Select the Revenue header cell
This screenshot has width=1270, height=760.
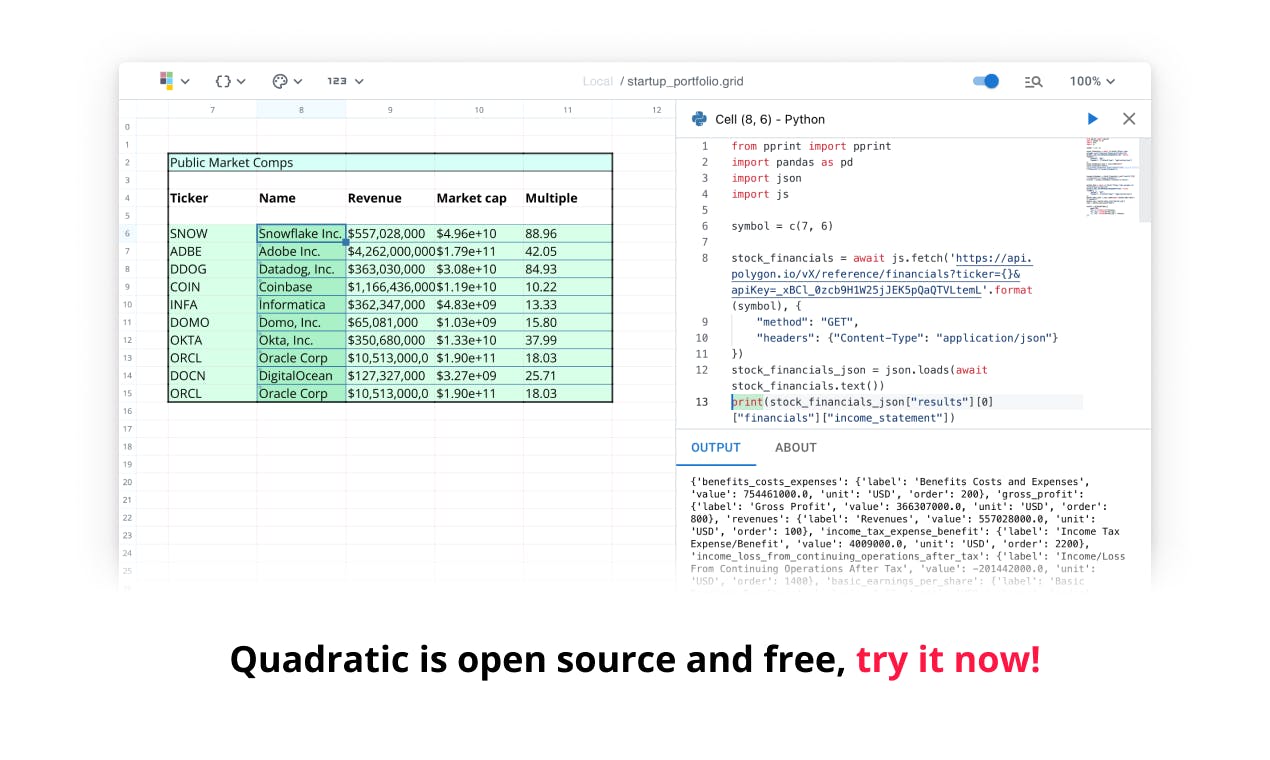pyautogui.click(x=390, y=198)
